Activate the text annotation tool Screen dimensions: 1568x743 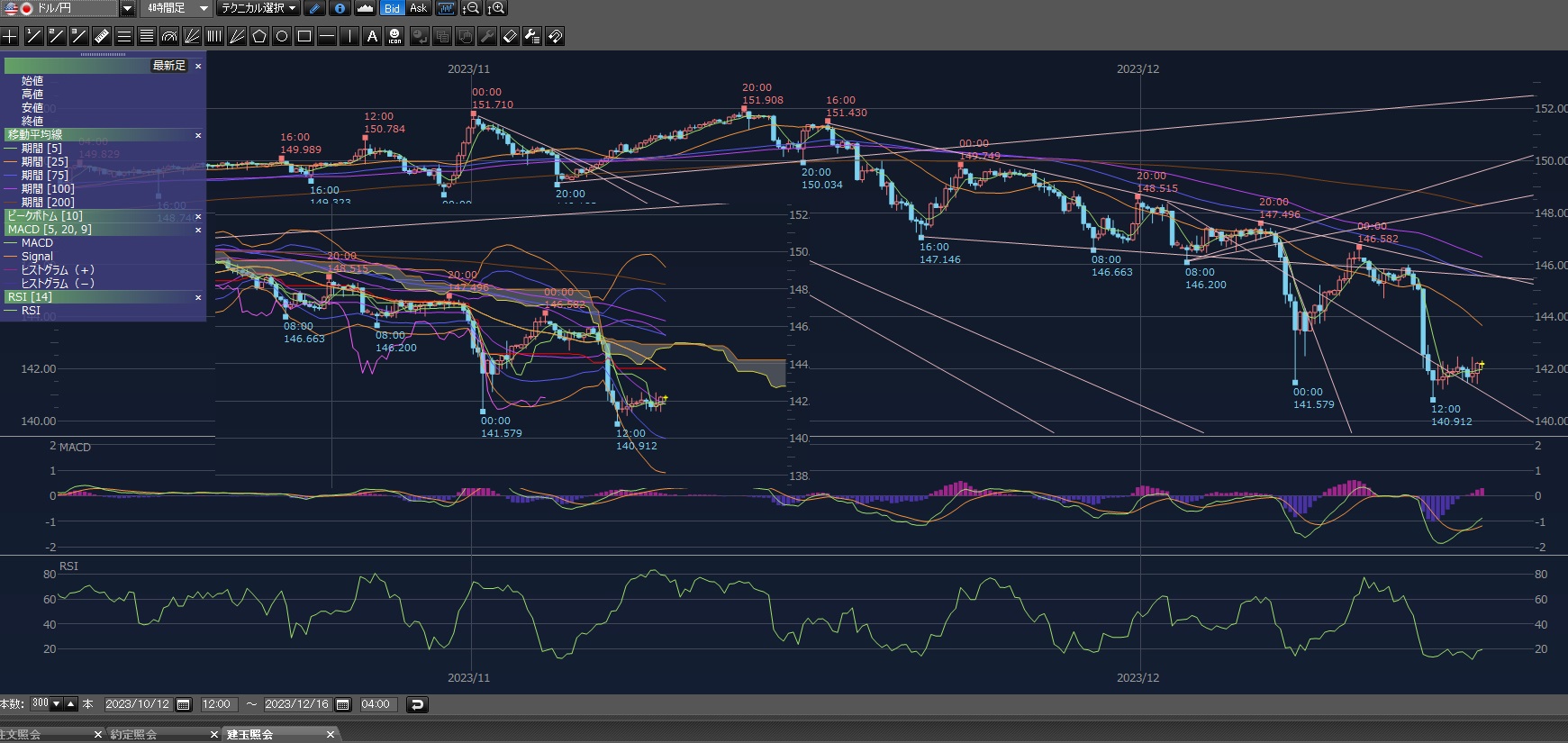tap(372, 36)
